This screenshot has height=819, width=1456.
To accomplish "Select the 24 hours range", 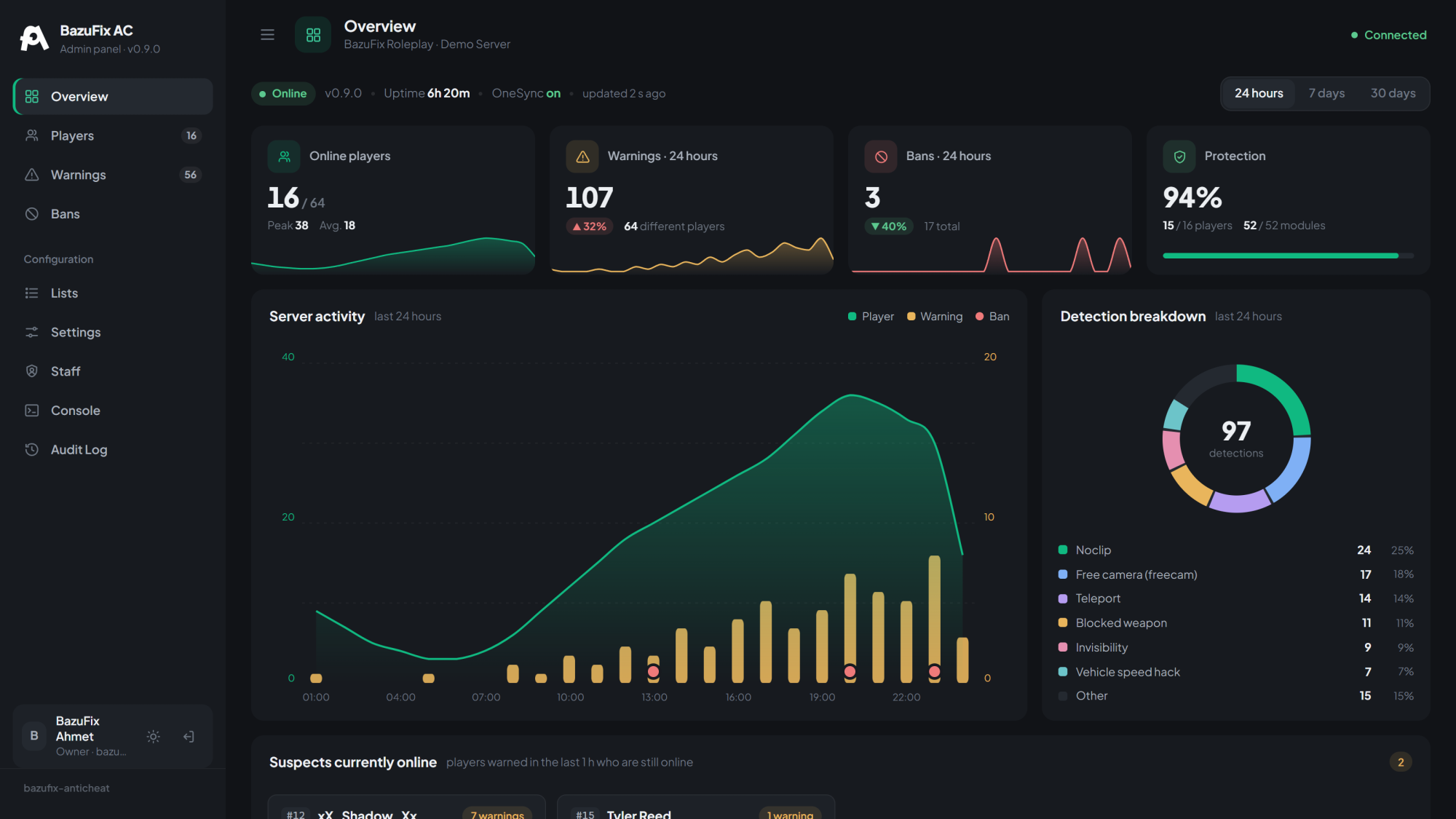I will [x=1259, y=93].
